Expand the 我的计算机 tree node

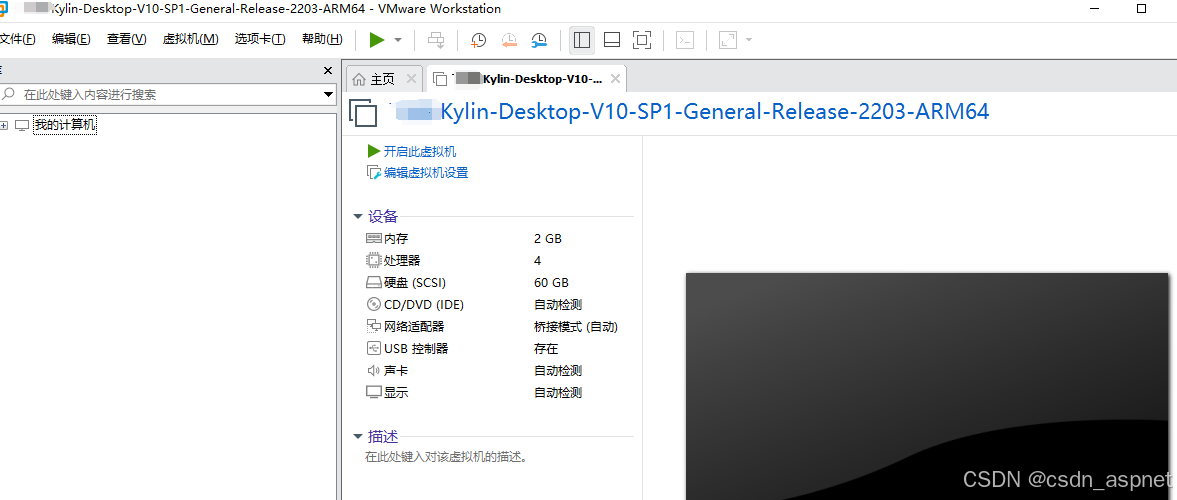pyautogui.click(x=4, y=125)
